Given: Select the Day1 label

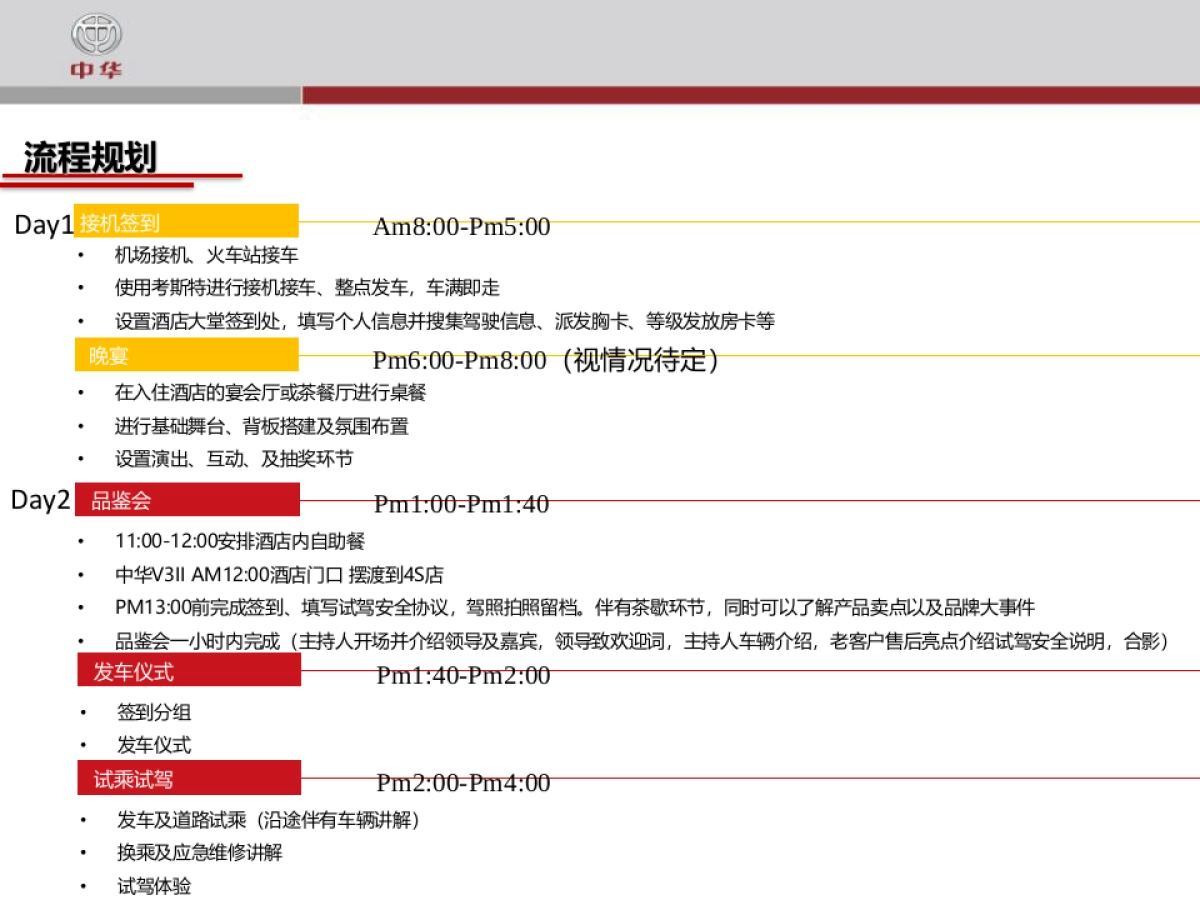Looking at the screenshot, I should (41, 226).
